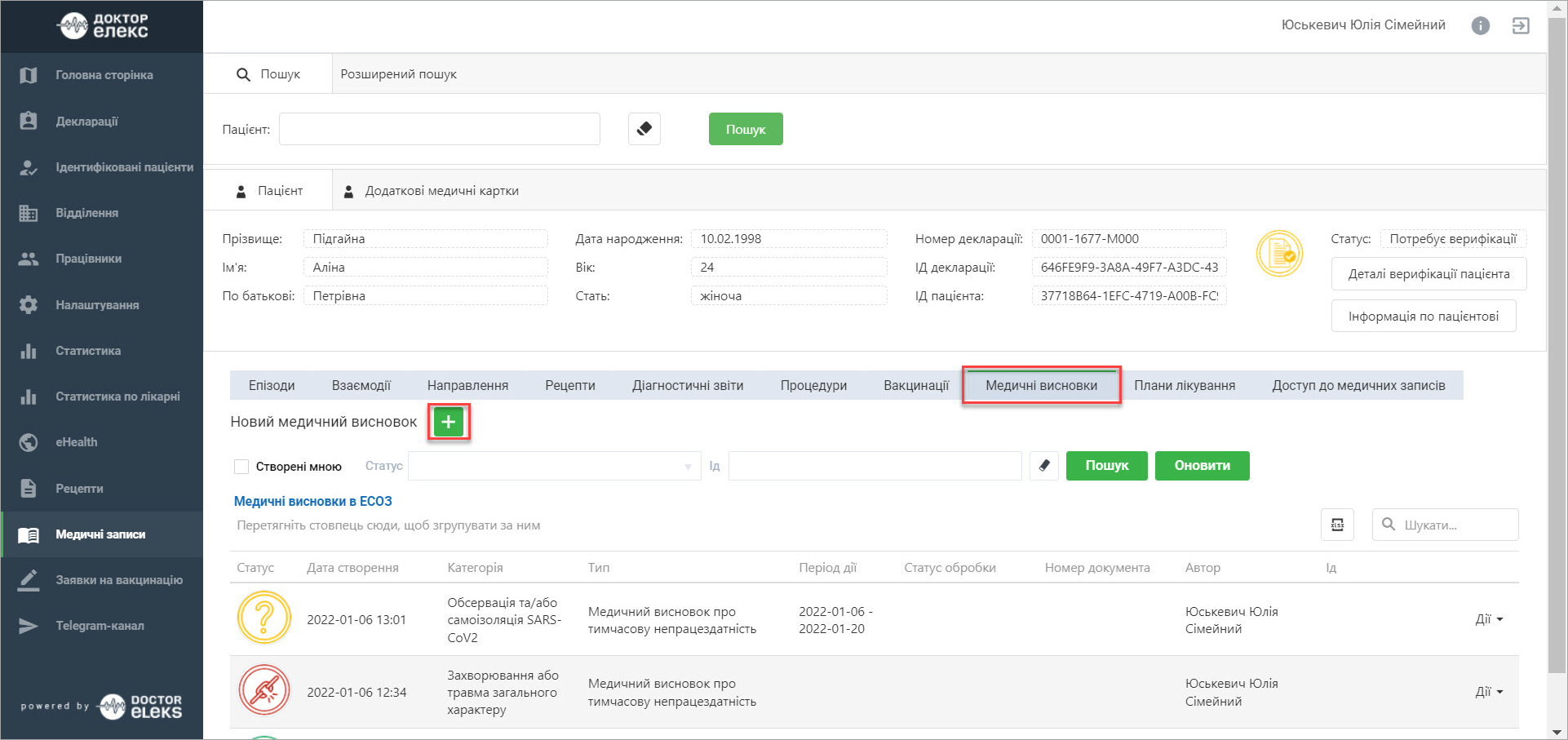
Task: Sort by Період дії column header
Action: click(x=827, y=568)
